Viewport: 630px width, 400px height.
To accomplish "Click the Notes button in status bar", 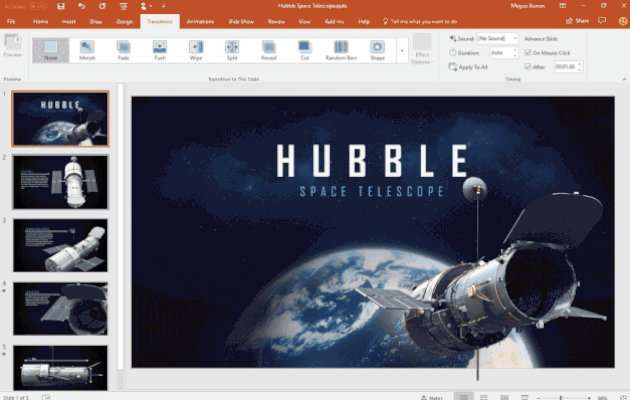I will coord(432,398).
